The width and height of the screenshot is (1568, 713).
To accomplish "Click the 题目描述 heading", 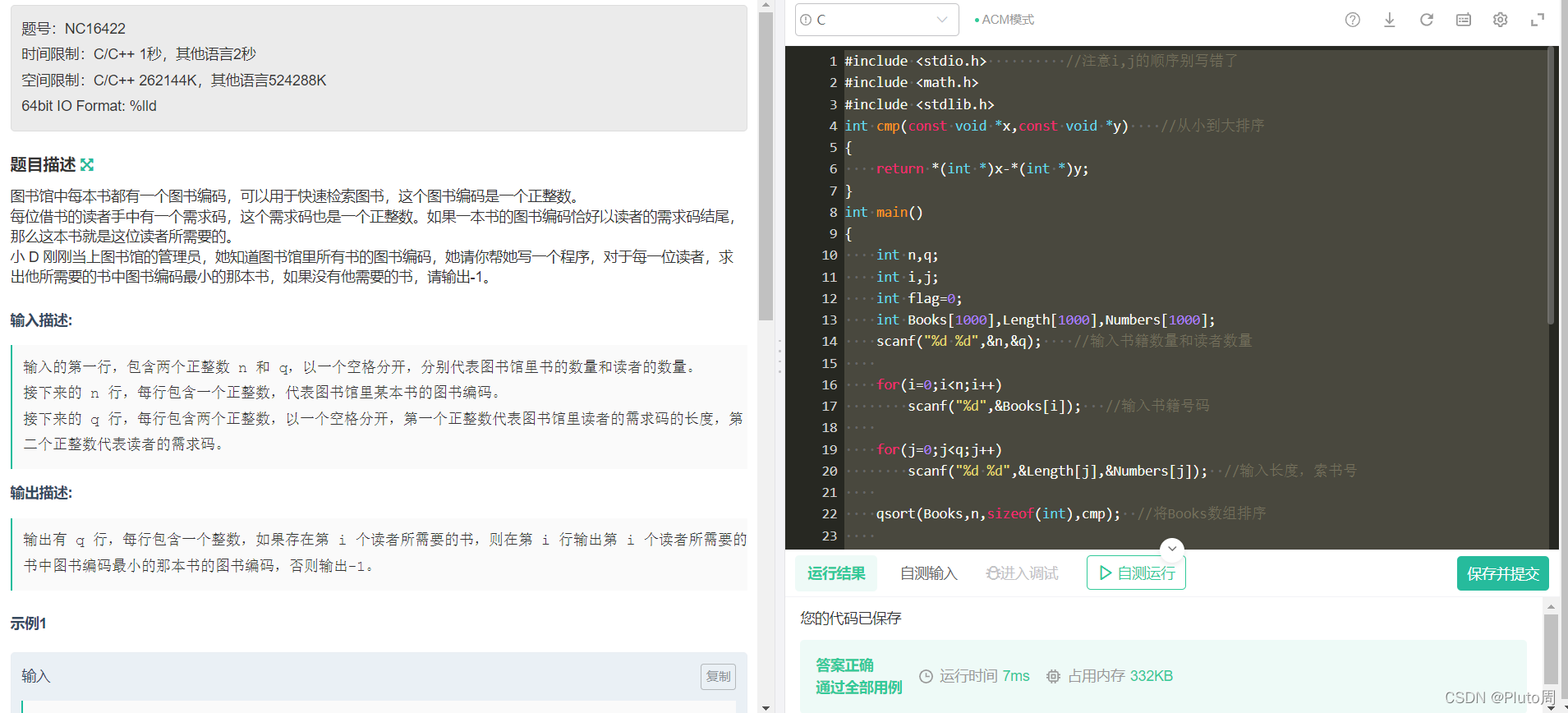I will point(43,164).
